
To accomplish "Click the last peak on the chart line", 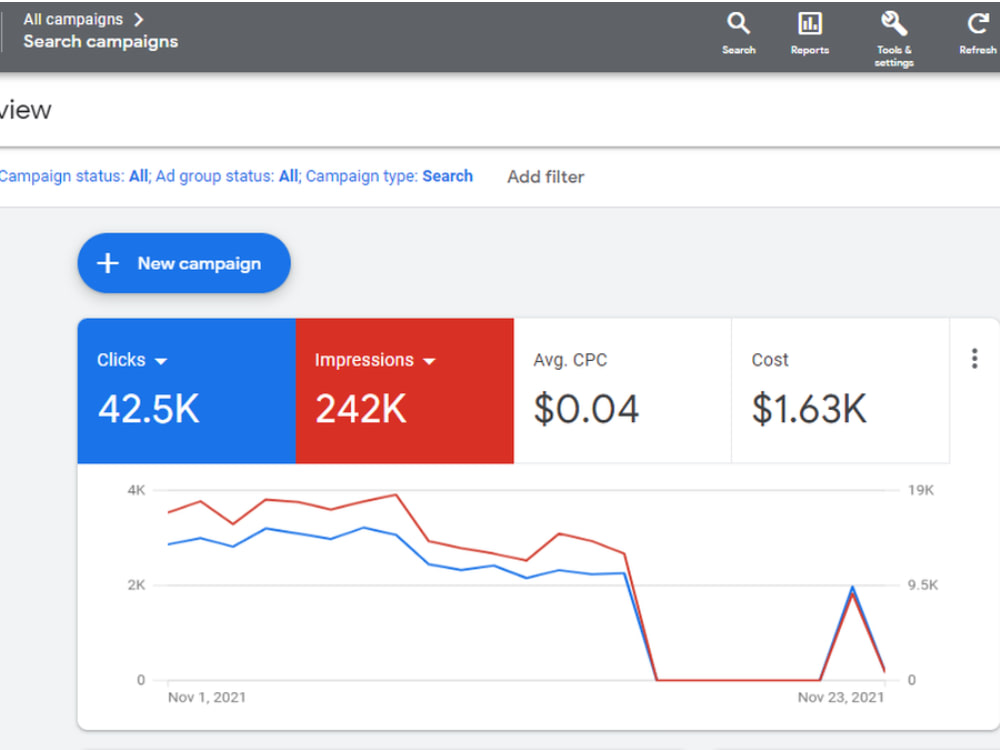I will point(852,588).
